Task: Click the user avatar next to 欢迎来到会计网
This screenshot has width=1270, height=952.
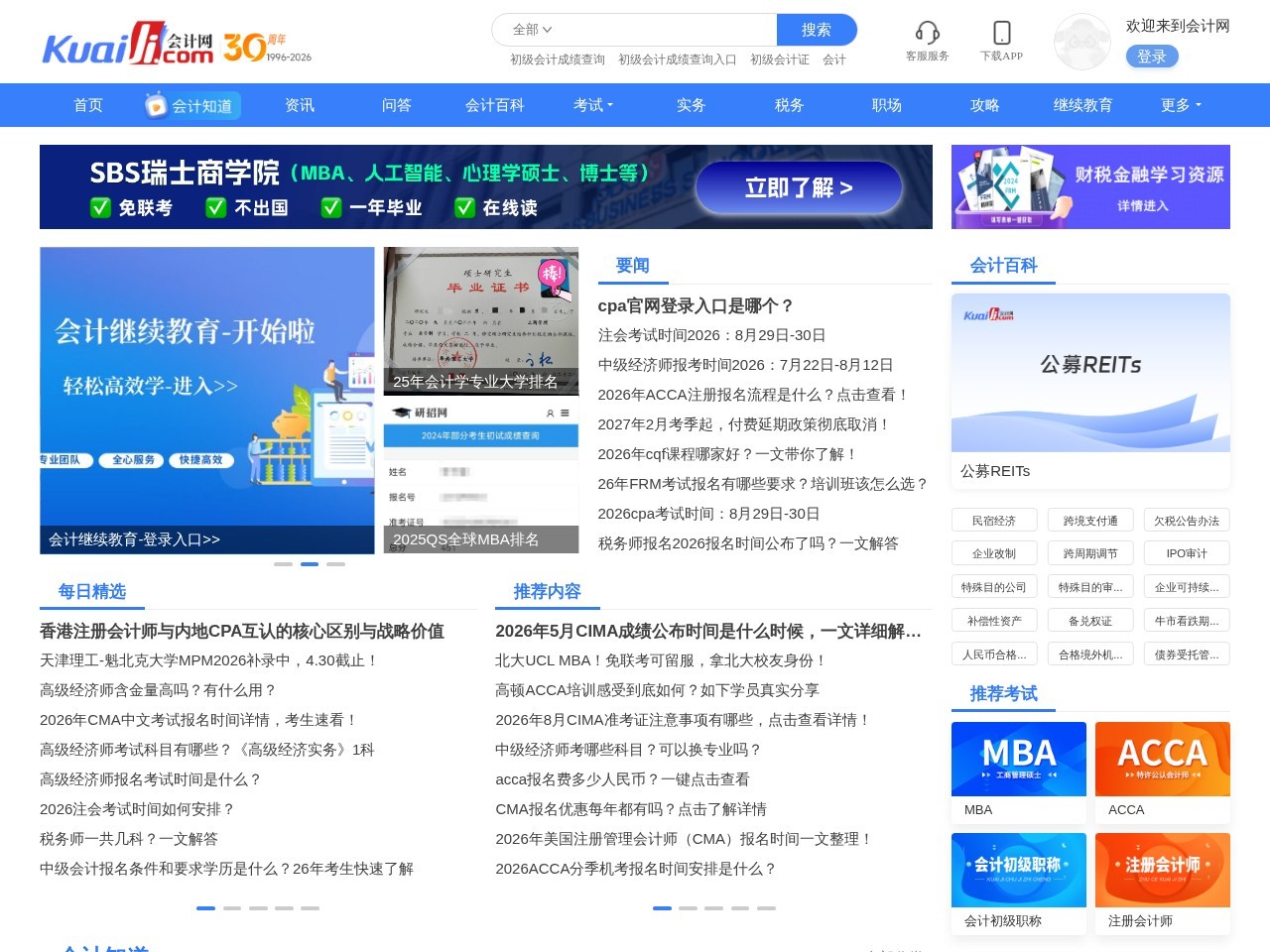Action: [1081, 42]
